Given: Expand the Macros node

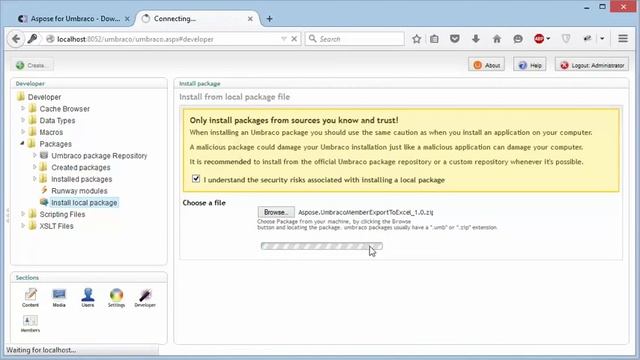Looking at the screenshot, I should [23, 132].
